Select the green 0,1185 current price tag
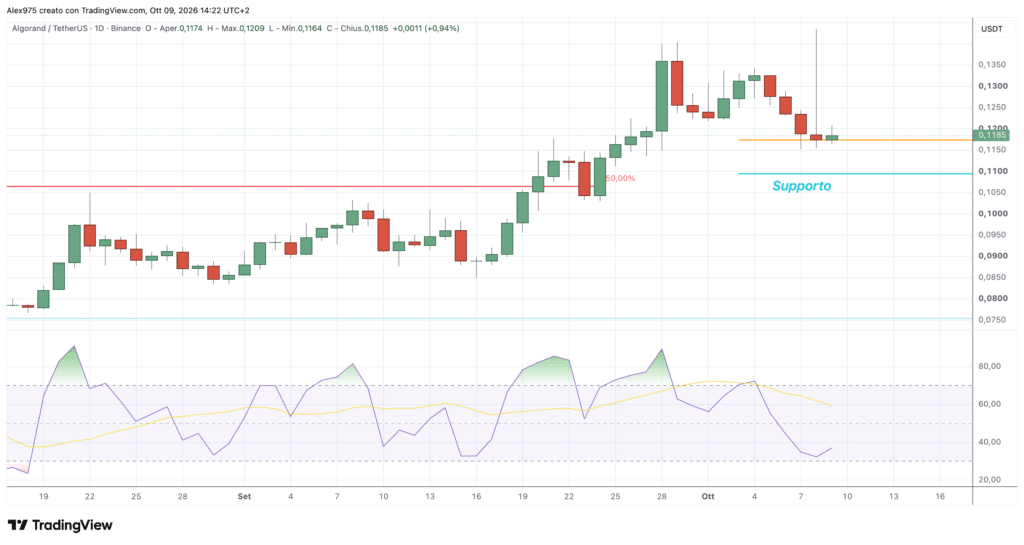The width and height of the screenshot is (1024, 545). tap(991, 136)
